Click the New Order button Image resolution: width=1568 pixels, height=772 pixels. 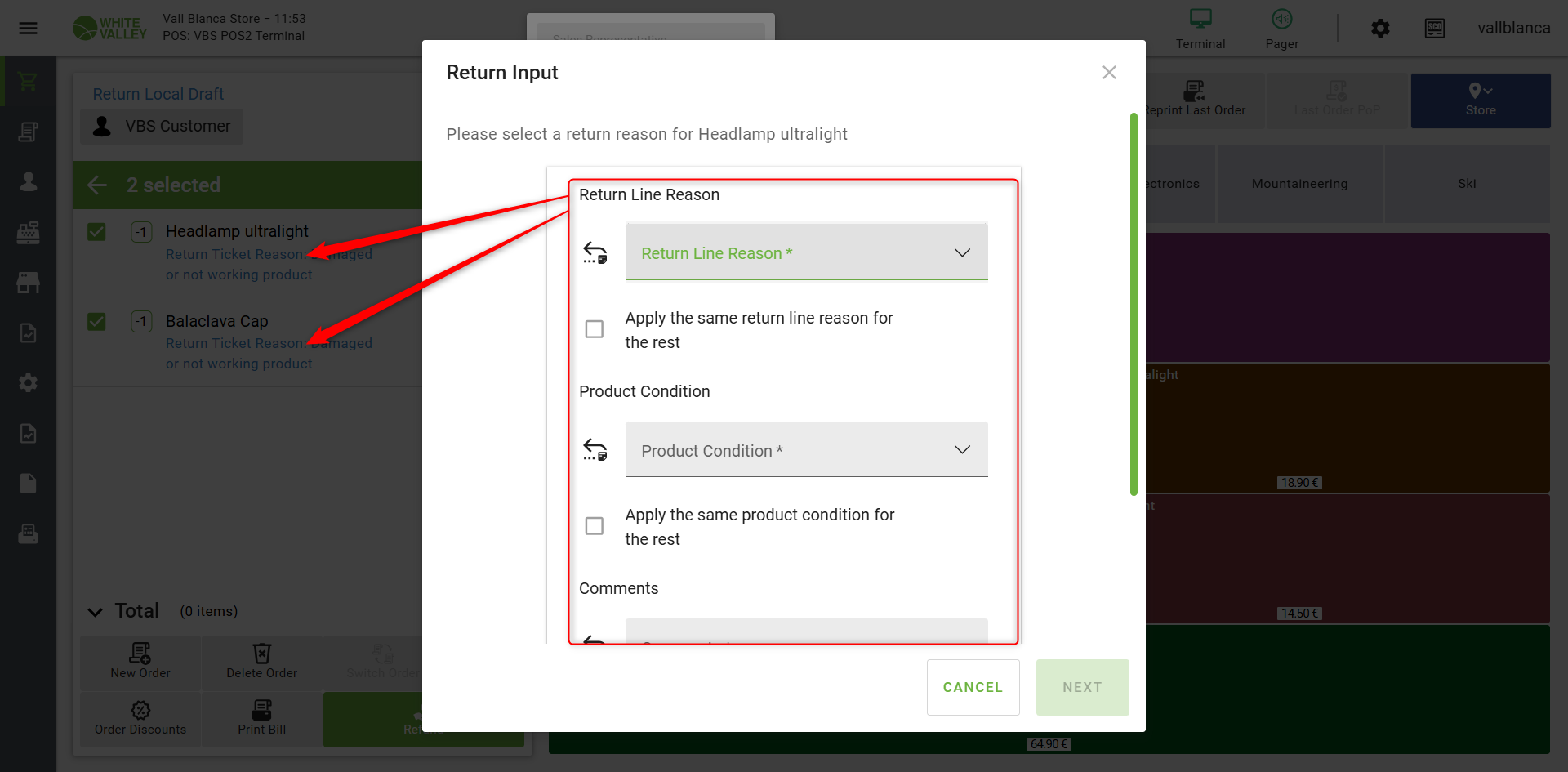[x=140, y=662]
